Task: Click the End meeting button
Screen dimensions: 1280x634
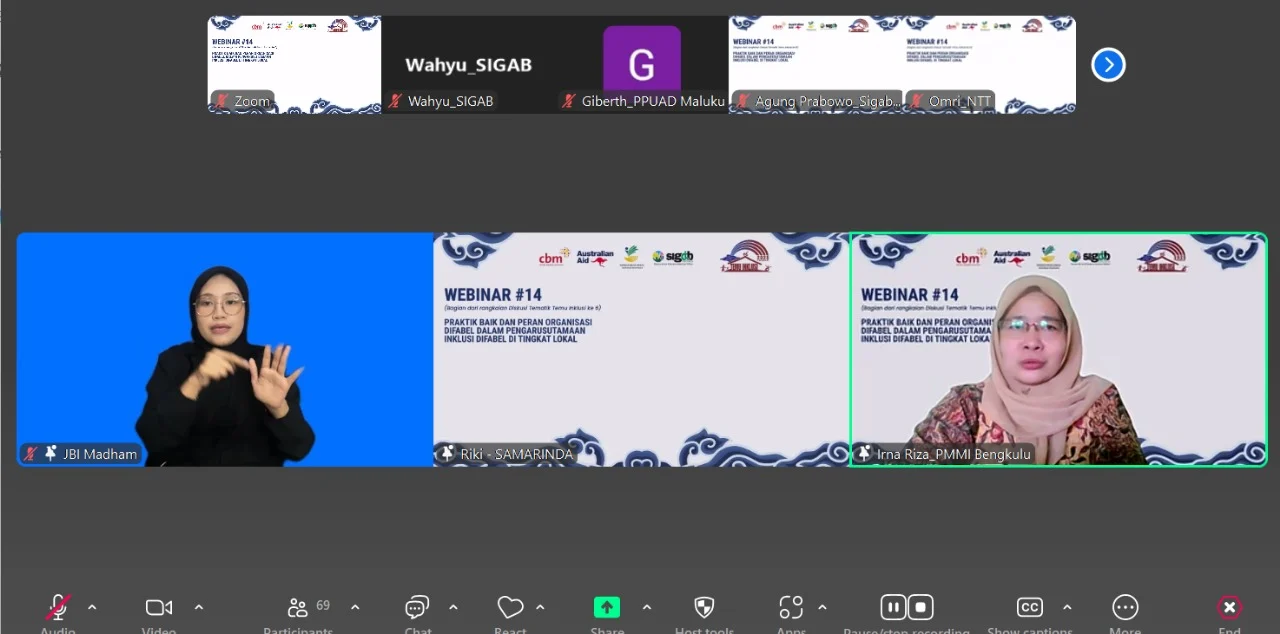Action: 1229,607
